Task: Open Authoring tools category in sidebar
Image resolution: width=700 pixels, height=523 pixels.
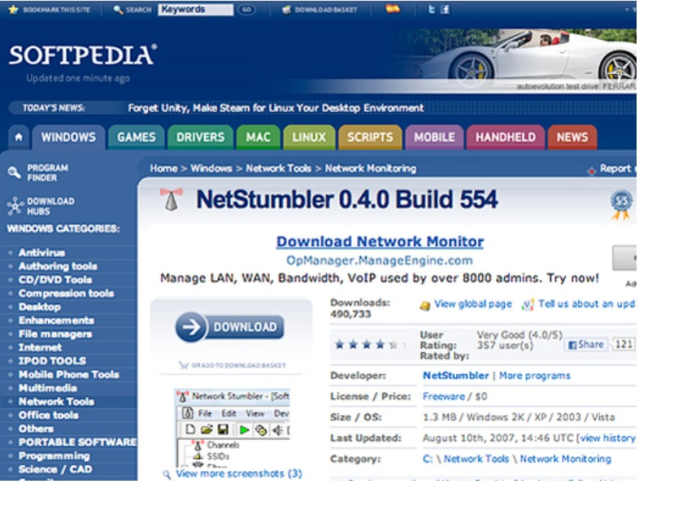Action: (58, 266)
